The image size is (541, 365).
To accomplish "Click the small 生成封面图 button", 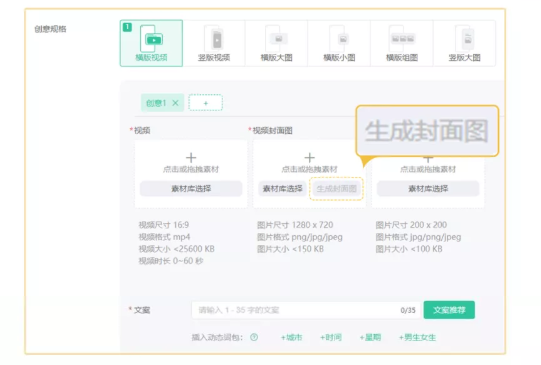I will tap(336, 188).
